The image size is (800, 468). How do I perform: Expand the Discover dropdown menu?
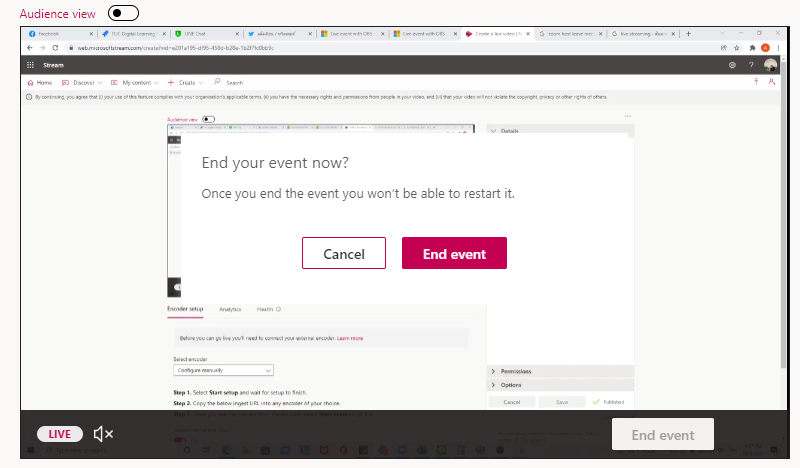82,83
